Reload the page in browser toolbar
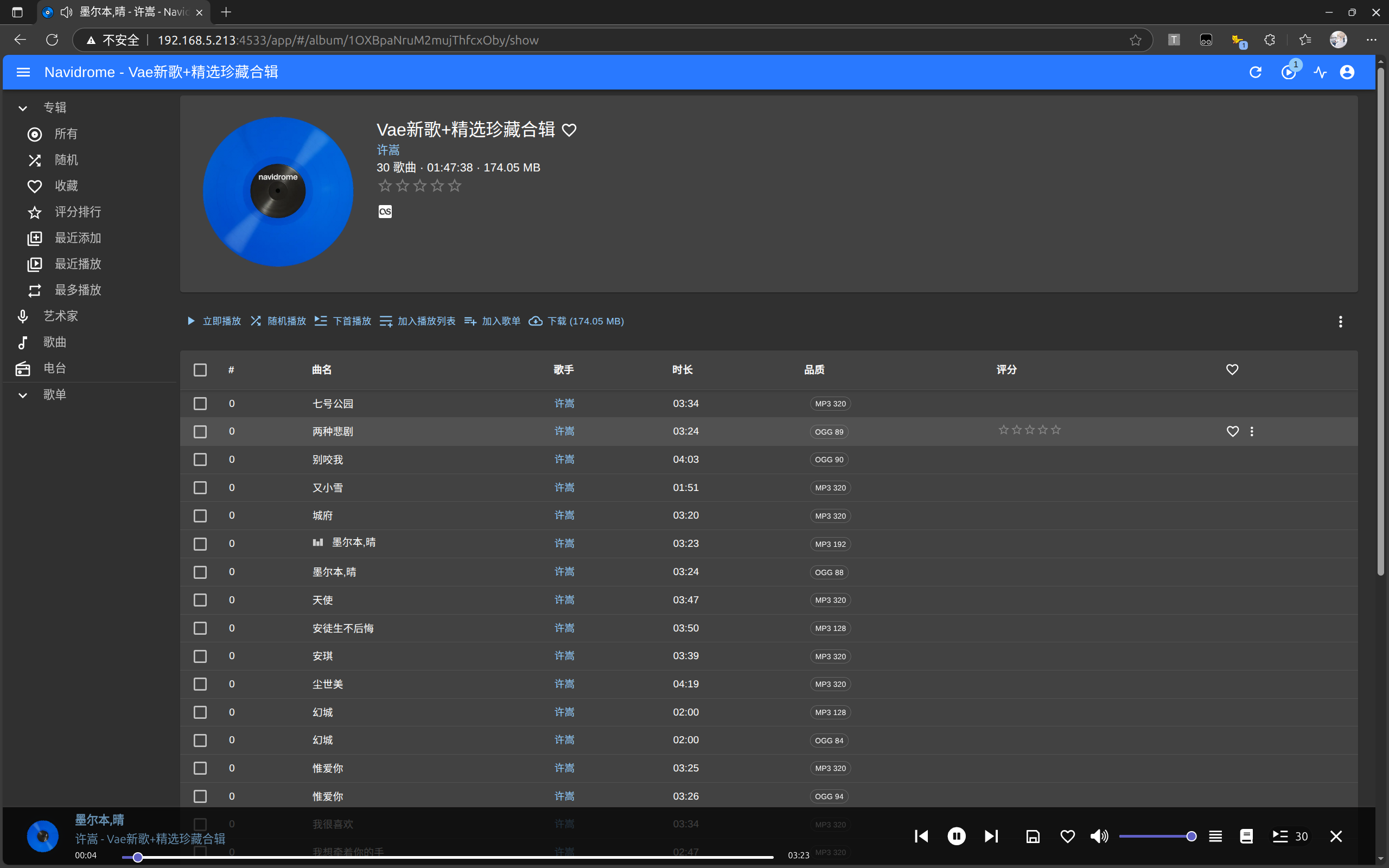The width and height of the screenshot is (1389, 868). (x=52, y=40)
